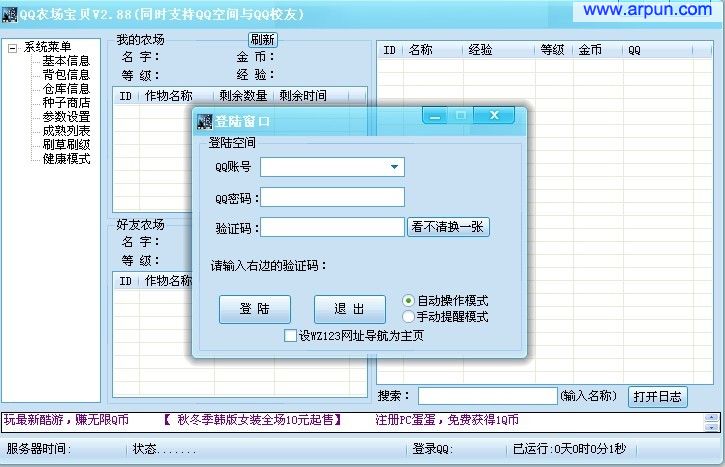Open the QQ账号 dropdown list
Image resolution: width=725 pixels, height=467 pixels.
[x=394, y=167]
